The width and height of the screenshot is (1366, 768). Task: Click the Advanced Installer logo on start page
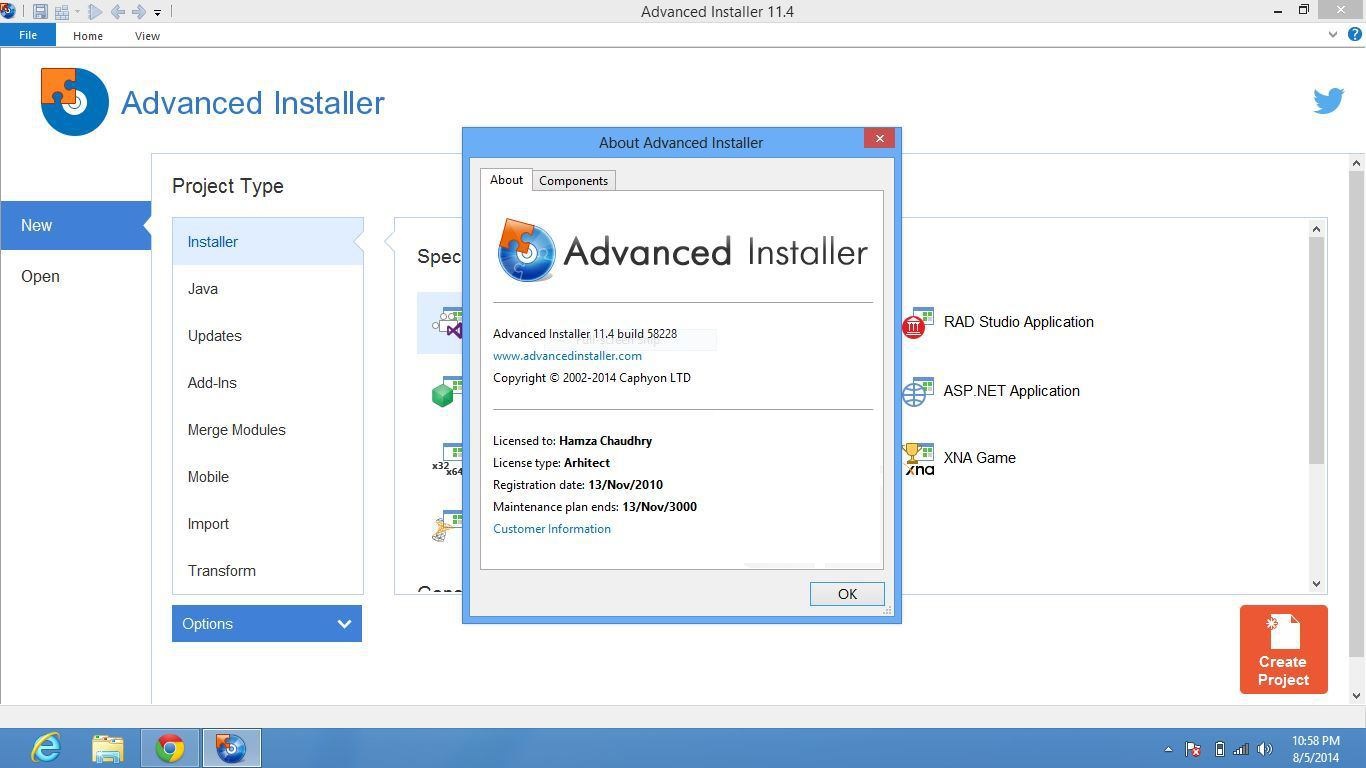pos(212,102)
